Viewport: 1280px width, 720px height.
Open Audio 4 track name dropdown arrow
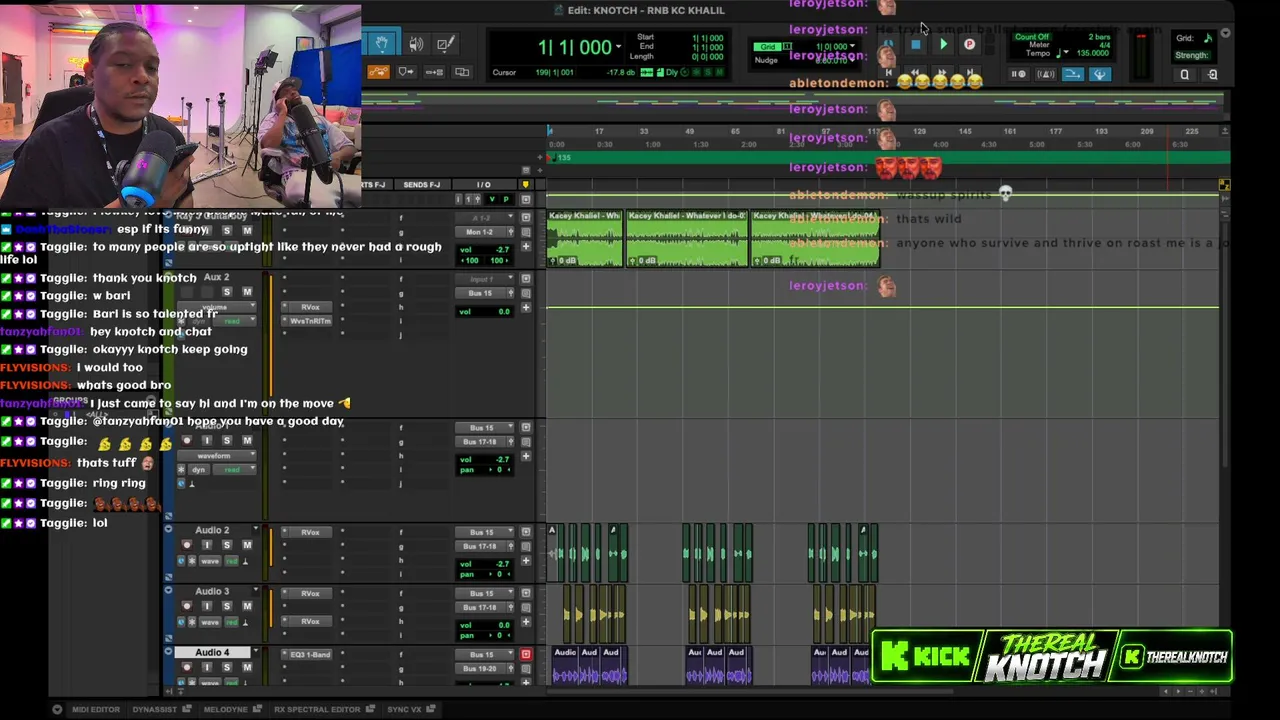(x=255, y=652)
